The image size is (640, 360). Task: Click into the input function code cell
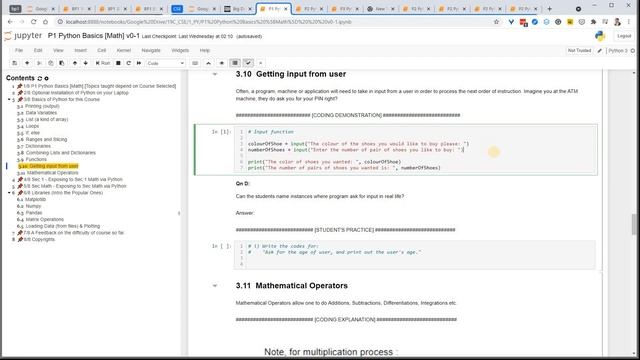(415, 150)
